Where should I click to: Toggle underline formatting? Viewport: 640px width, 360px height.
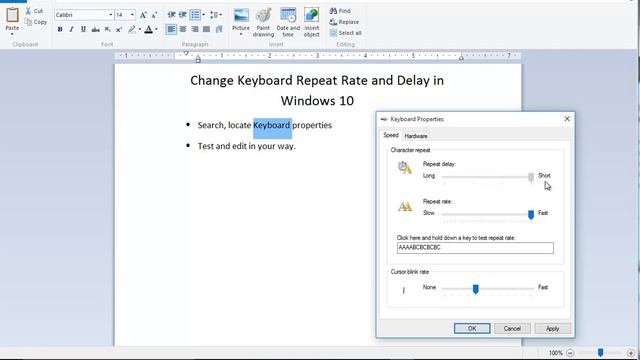point(83,29)
